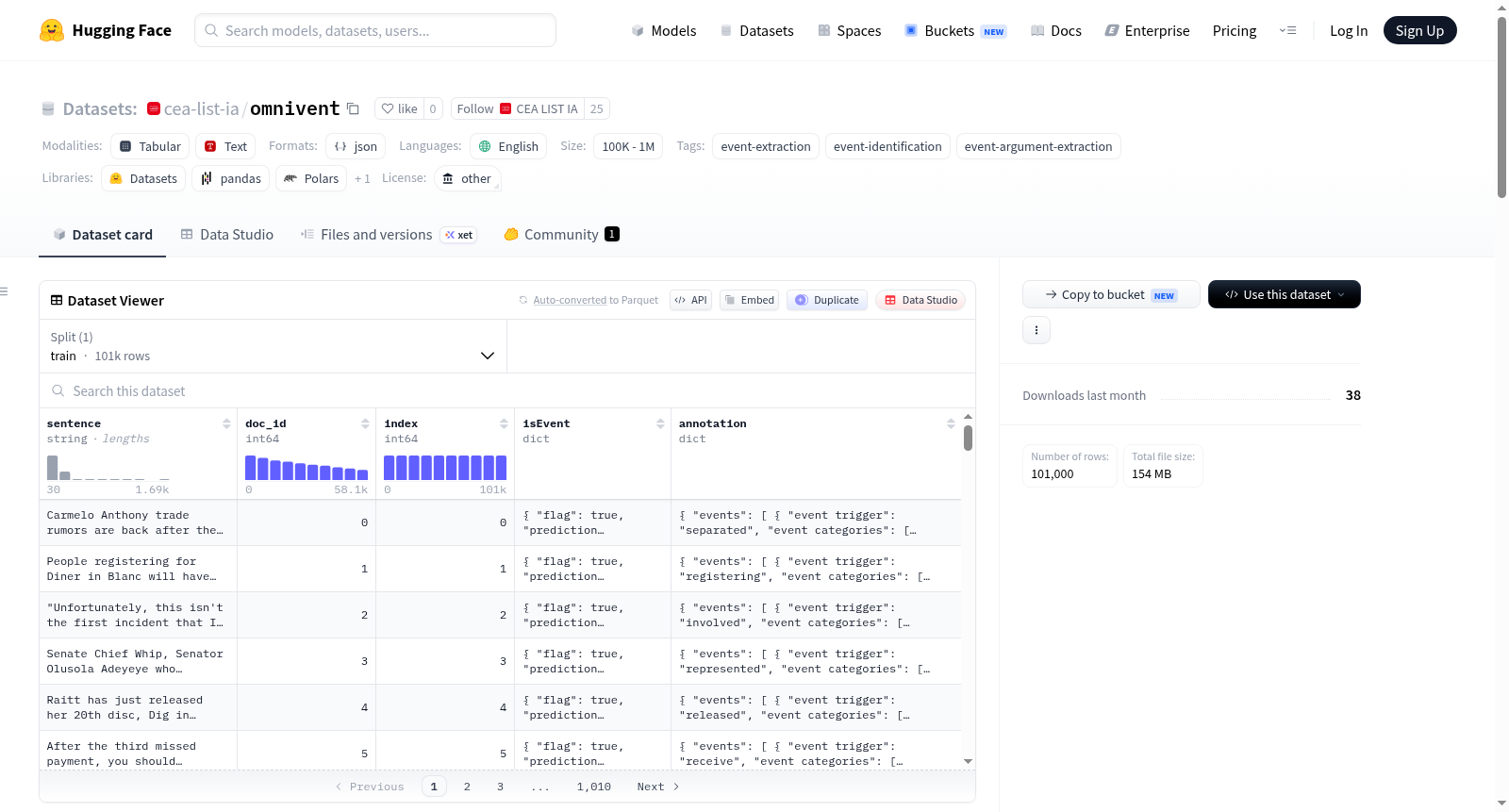The width and height of the screenshot is (1509, 812).
Task: Click the Text modality tag
Action: 226,146
